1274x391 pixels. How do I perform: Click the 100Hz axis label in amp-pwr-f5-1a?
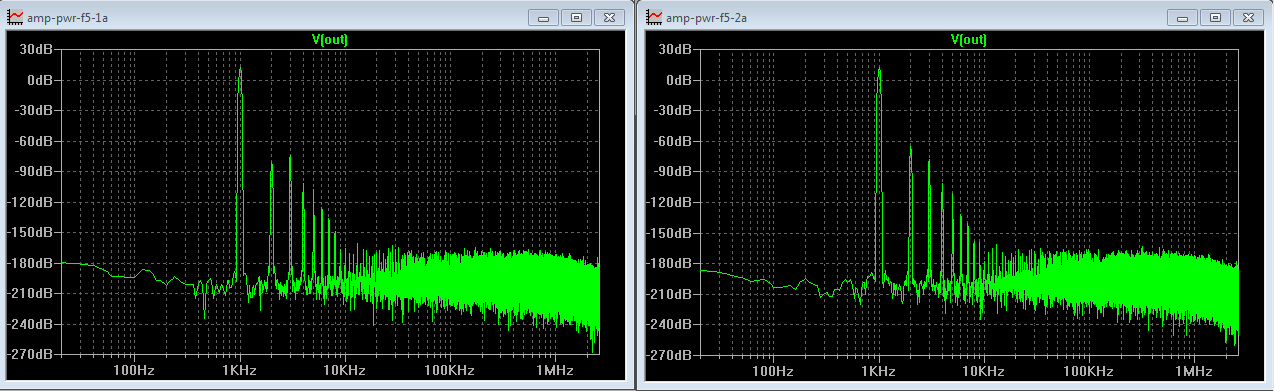coord(133,370)
